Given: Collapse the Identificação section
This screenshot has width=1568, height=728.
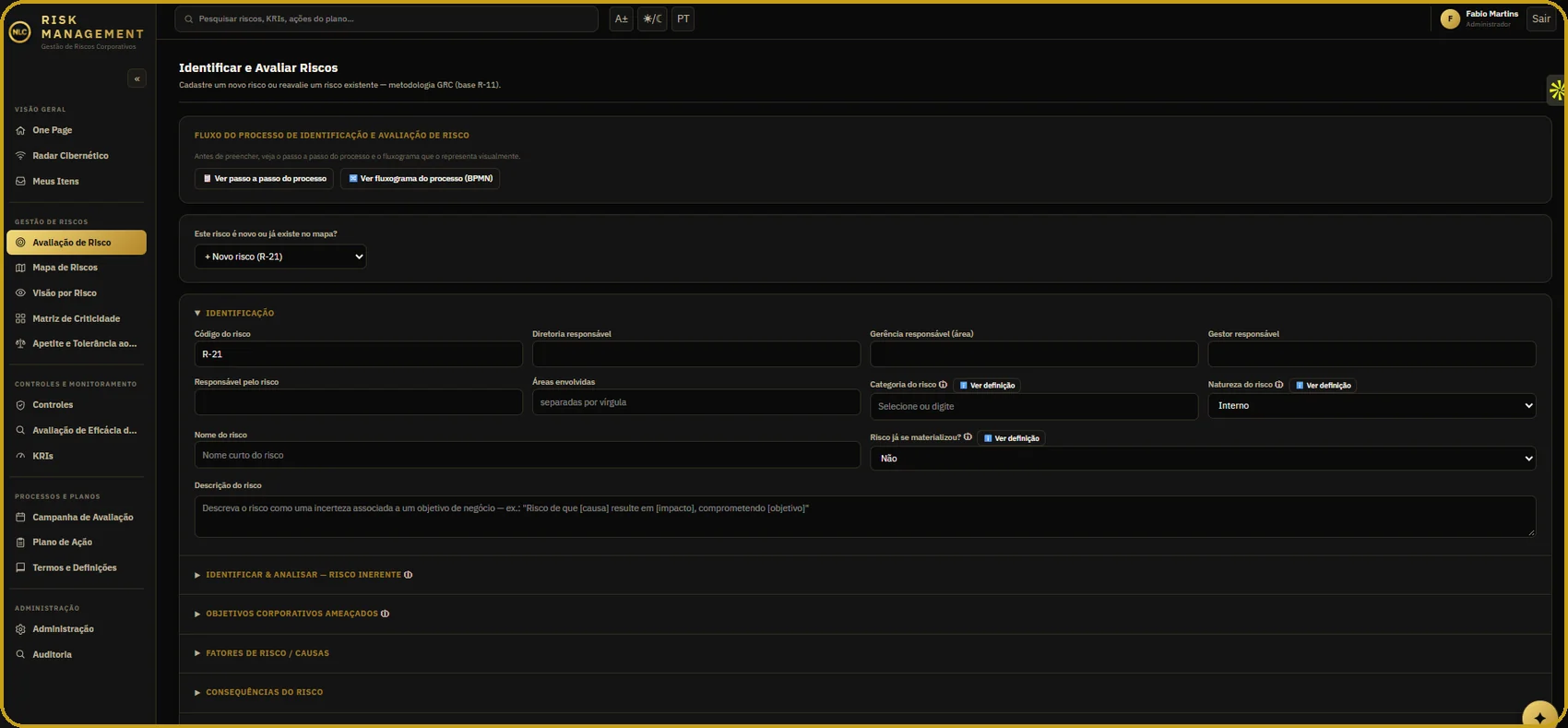Looking at the screenshot, I should (x=234, y=313).
